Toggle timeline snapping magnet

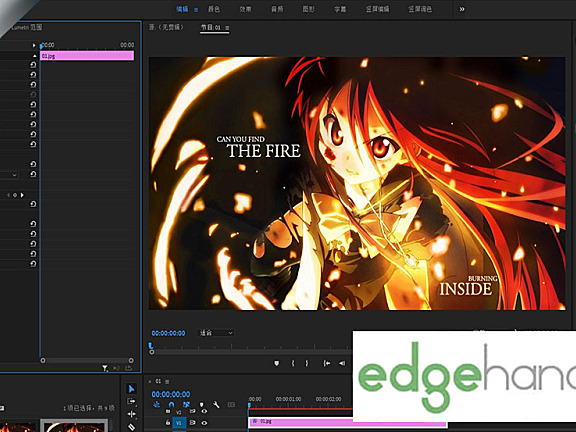pos(171,405)
